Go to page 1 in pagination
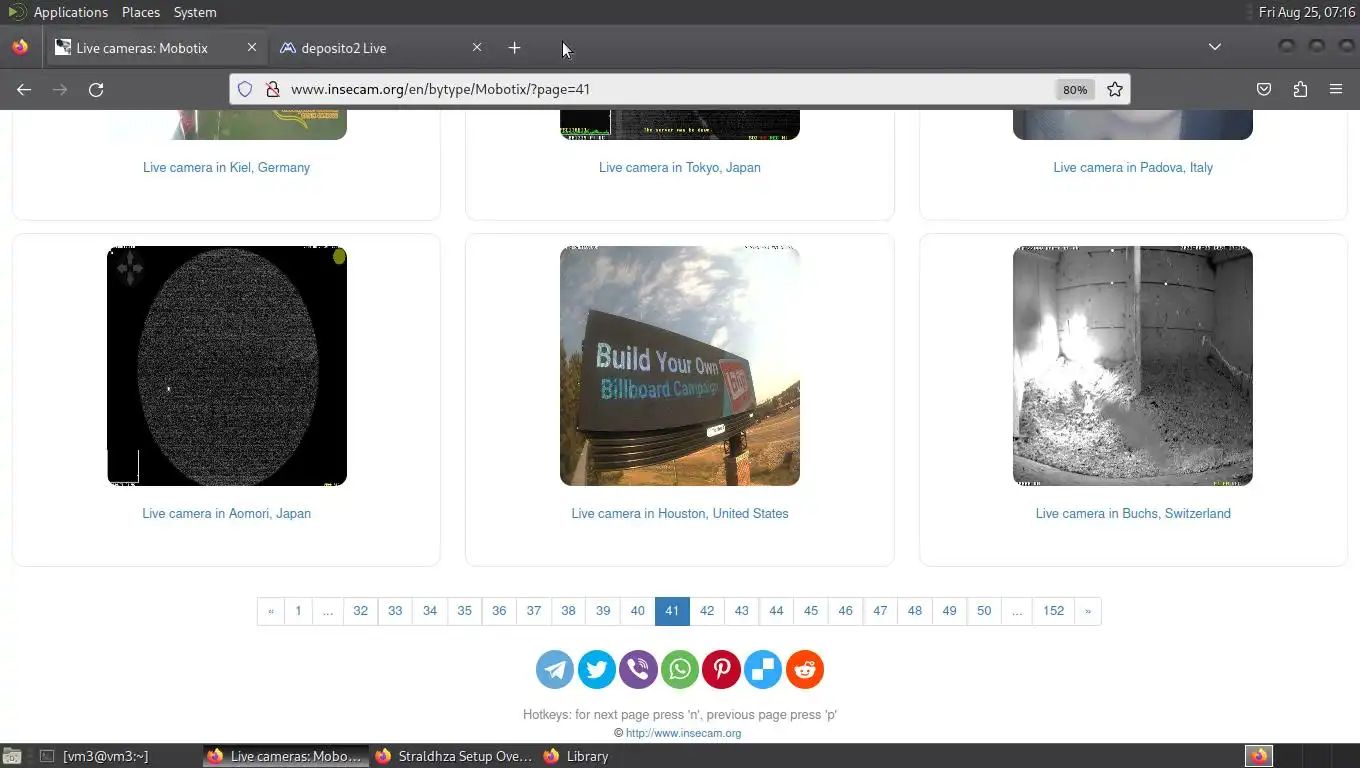 point(298,611)
